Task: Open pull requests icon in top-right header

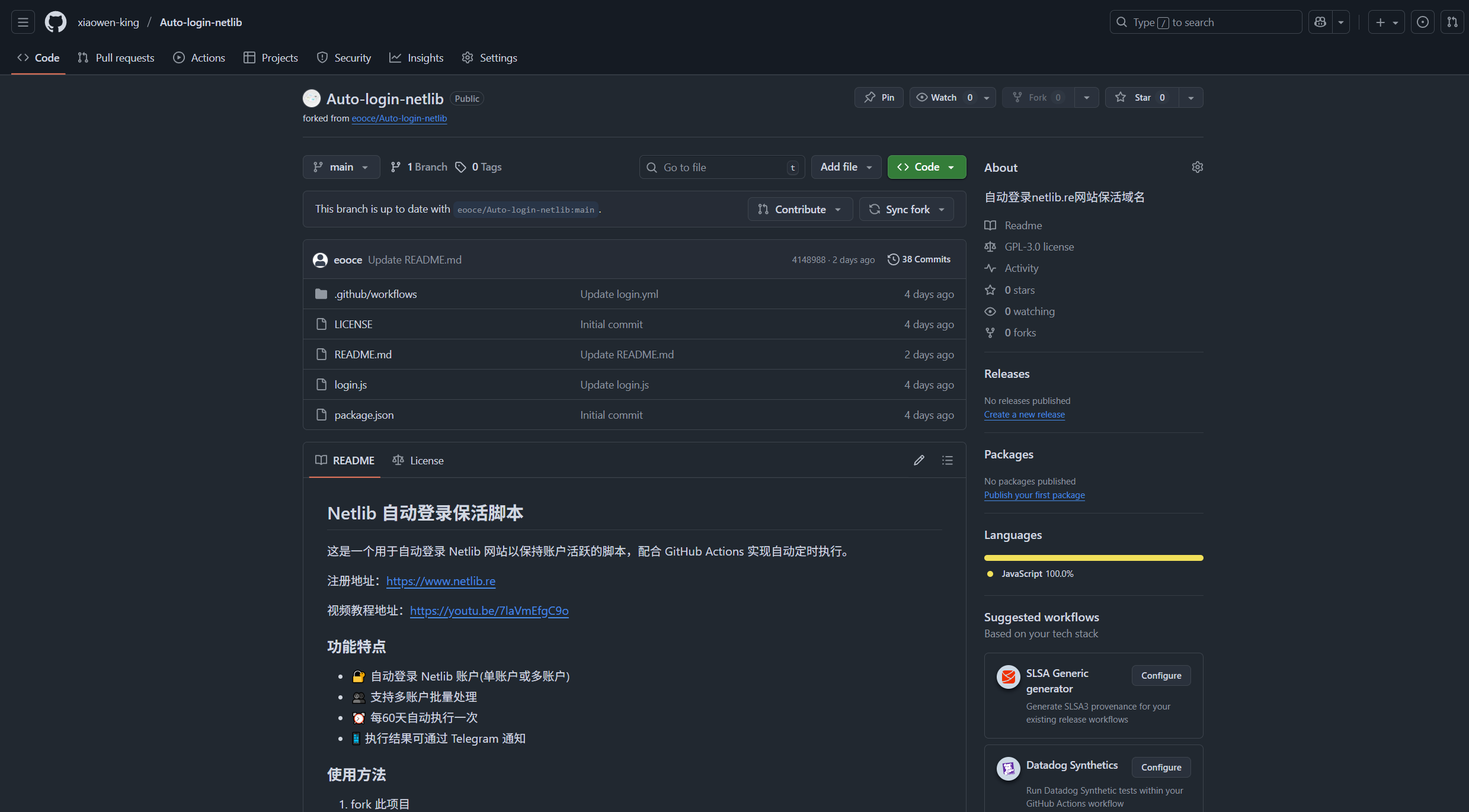Action: coord(1452,23)
